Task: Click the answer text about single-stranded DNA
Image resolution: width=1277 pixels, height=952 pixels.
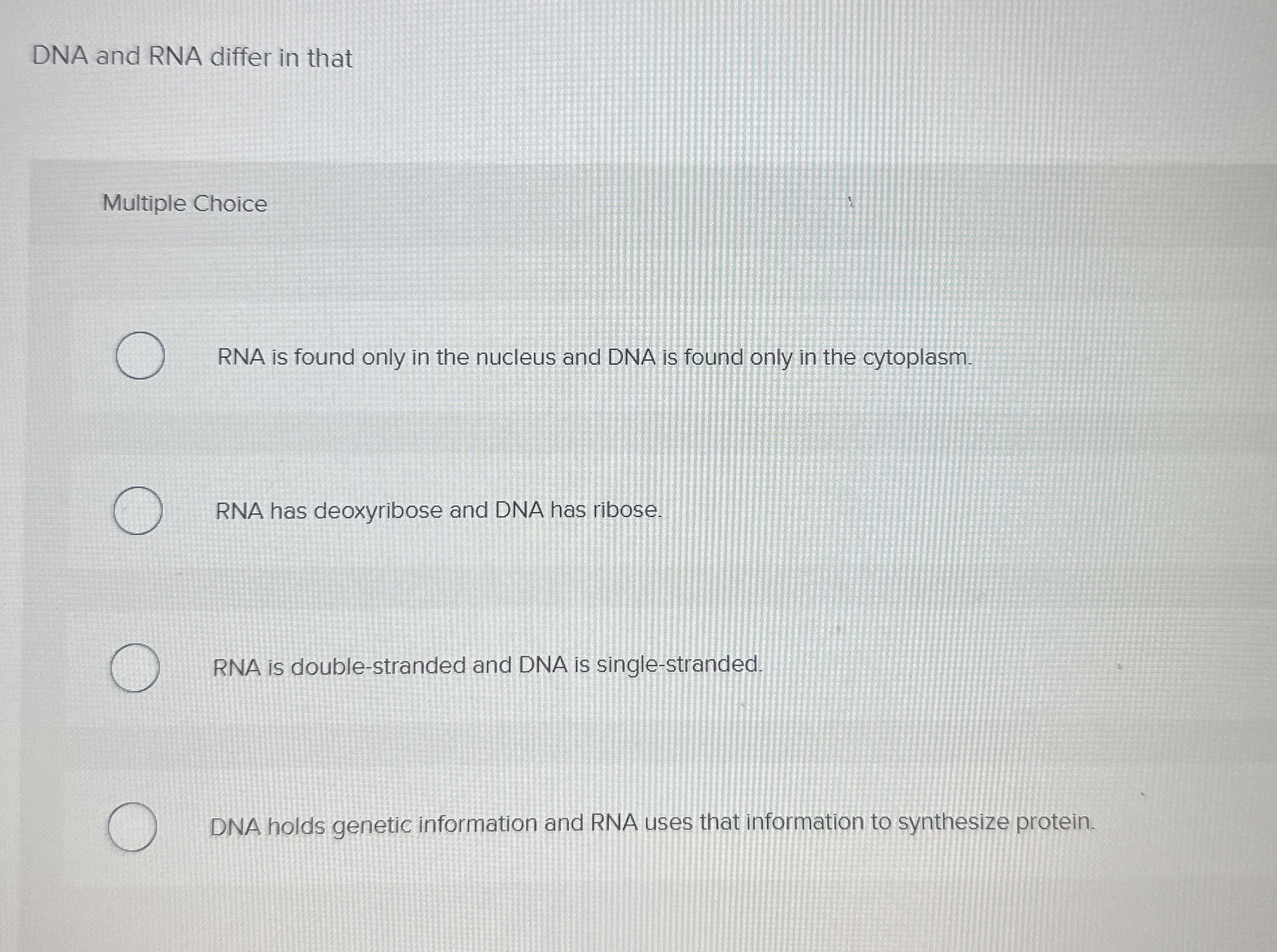Action: pyautogui.click(x=486, y=666)
